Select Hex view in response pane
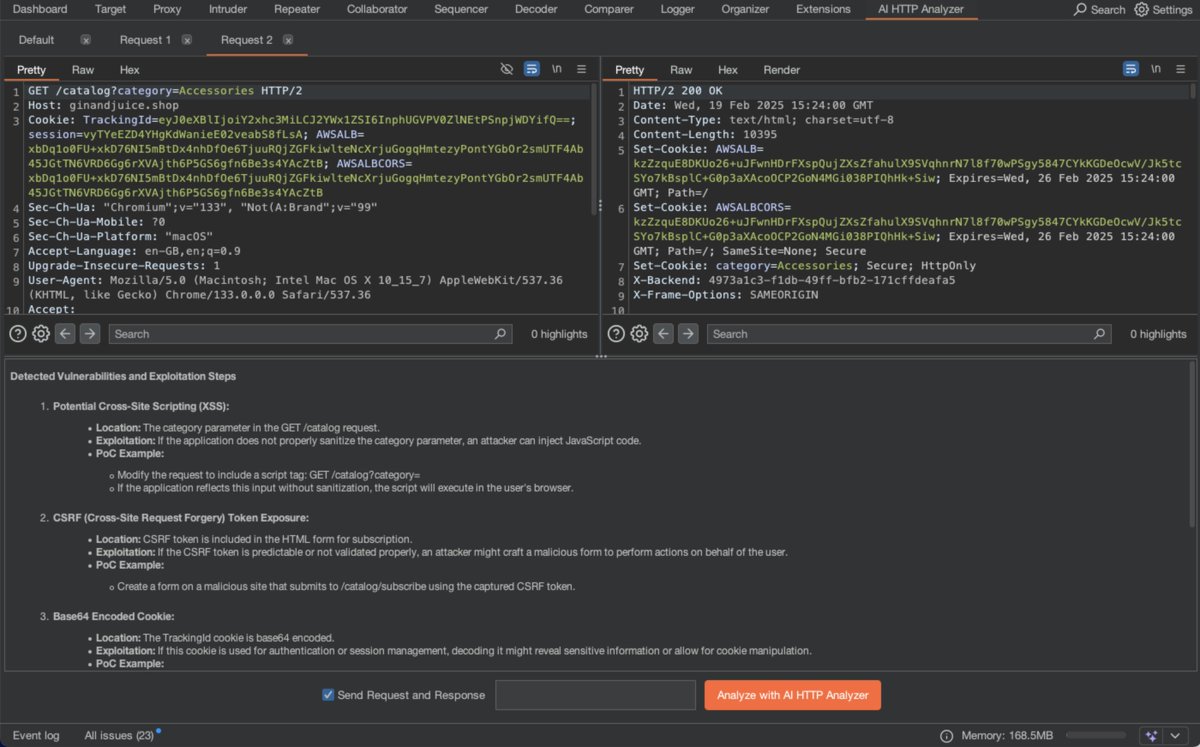Viewport: 1200px width, 747px height. (728, 70)
